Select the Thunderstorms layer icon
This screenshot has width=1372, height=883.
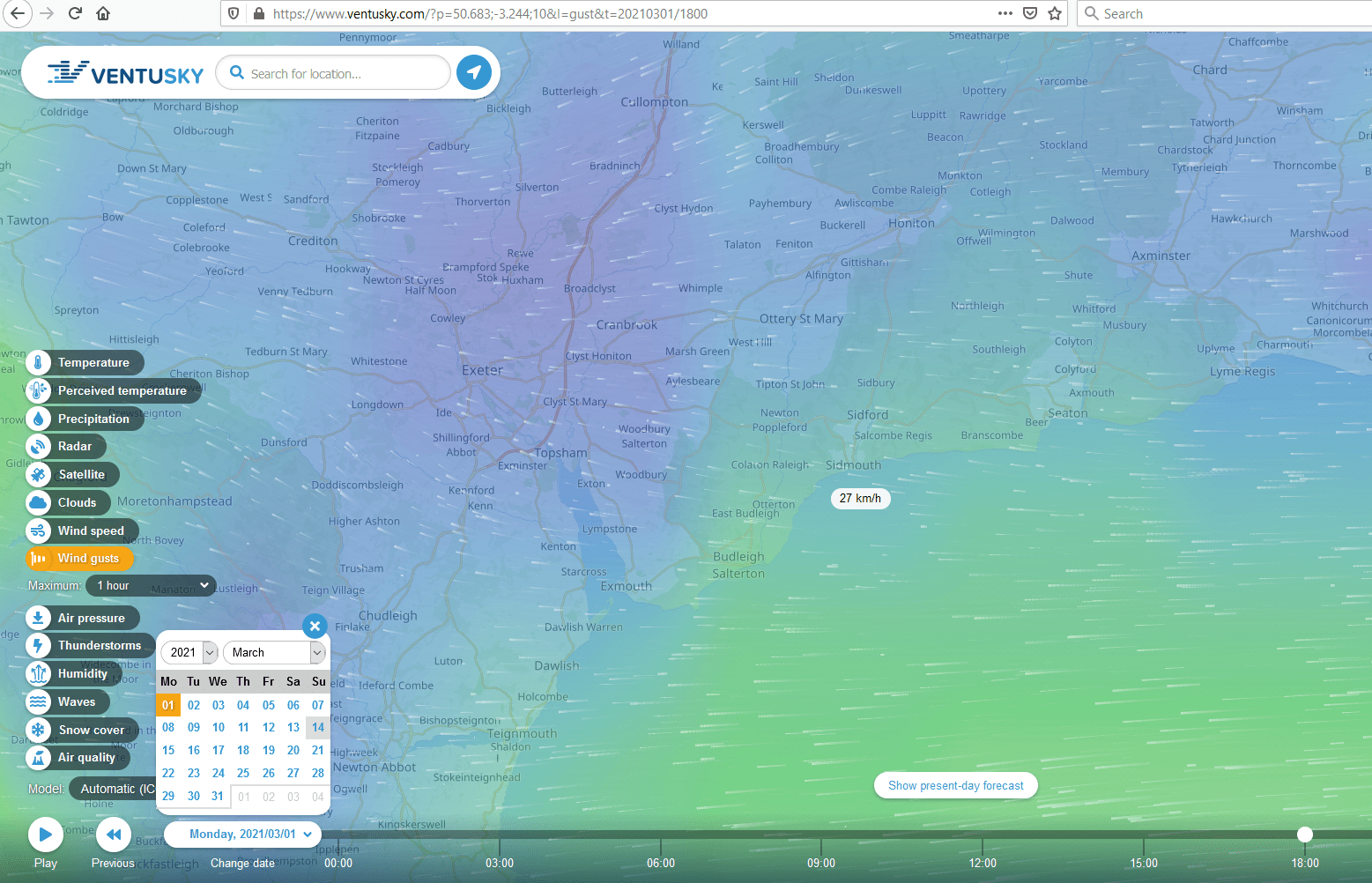click(x=38, y=646)
